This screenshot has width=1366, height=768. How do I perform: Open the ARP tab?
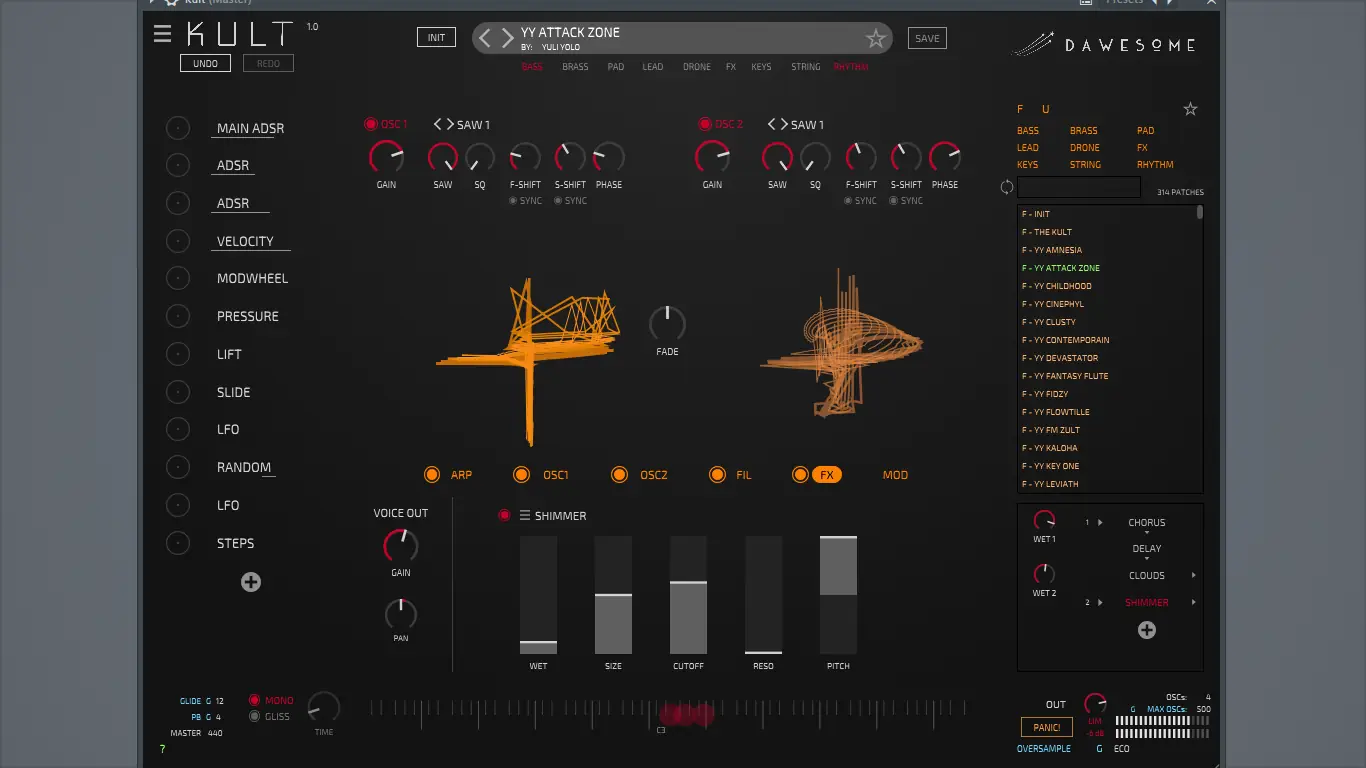tap(461, 475)
